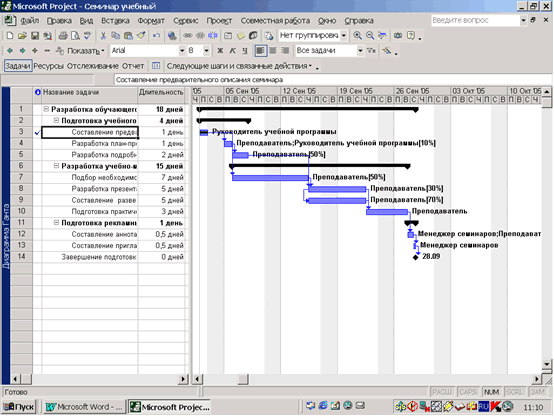Click the Задачи guide button
The height and width of the screenshot is (416, 554).
click(x=18, y=66)
